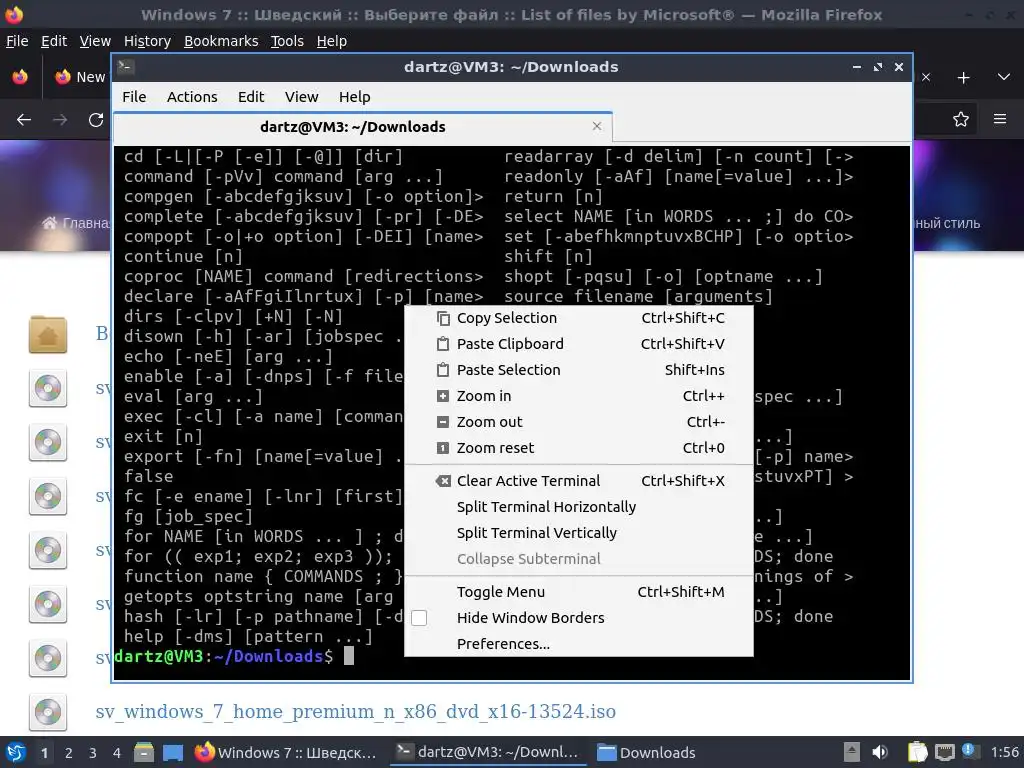
Task: Switch to workspace 4
Action: tap(117, 753)
